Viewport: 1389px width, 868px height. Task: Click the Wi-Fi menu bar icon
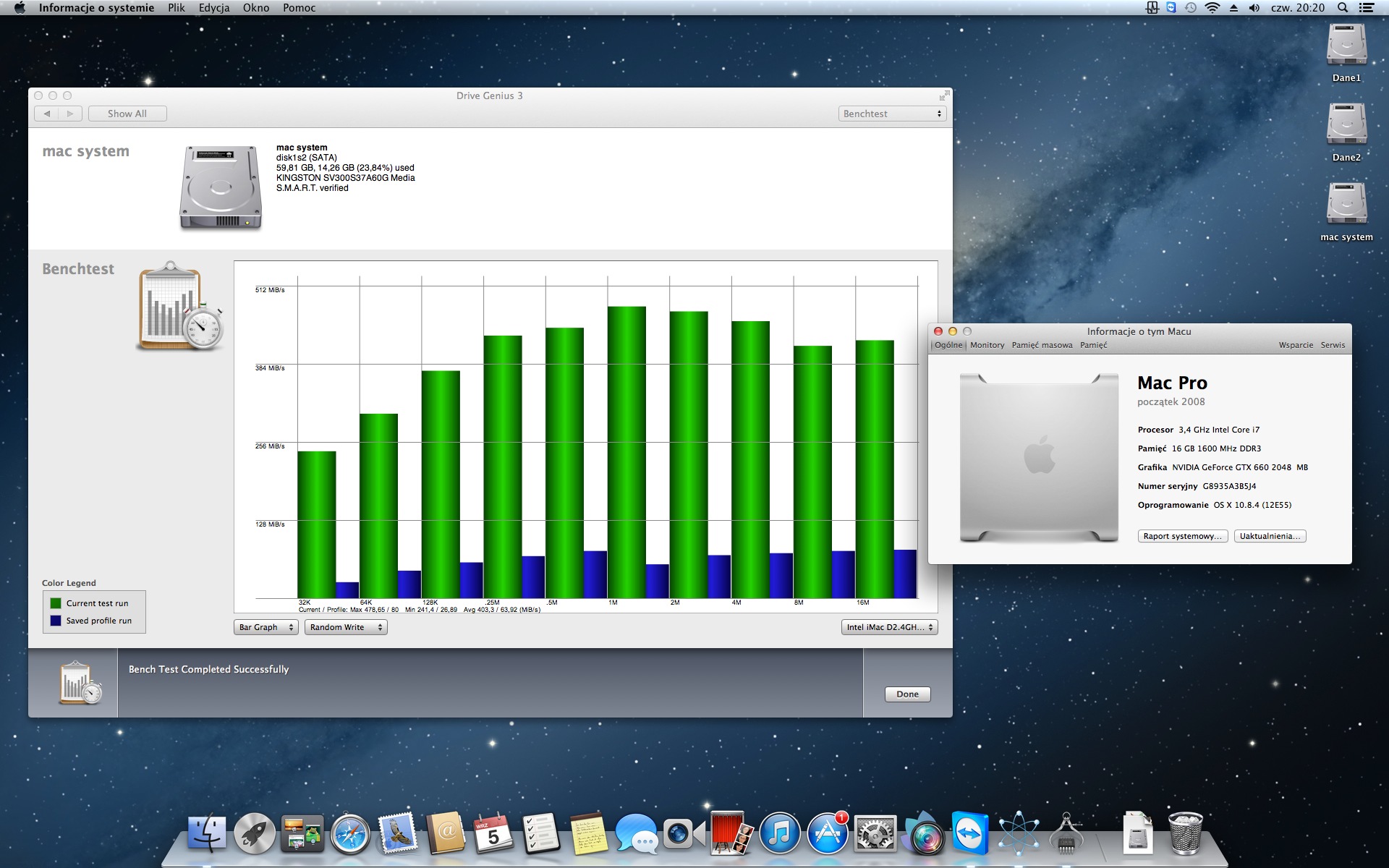click(x=1212, y=8)
